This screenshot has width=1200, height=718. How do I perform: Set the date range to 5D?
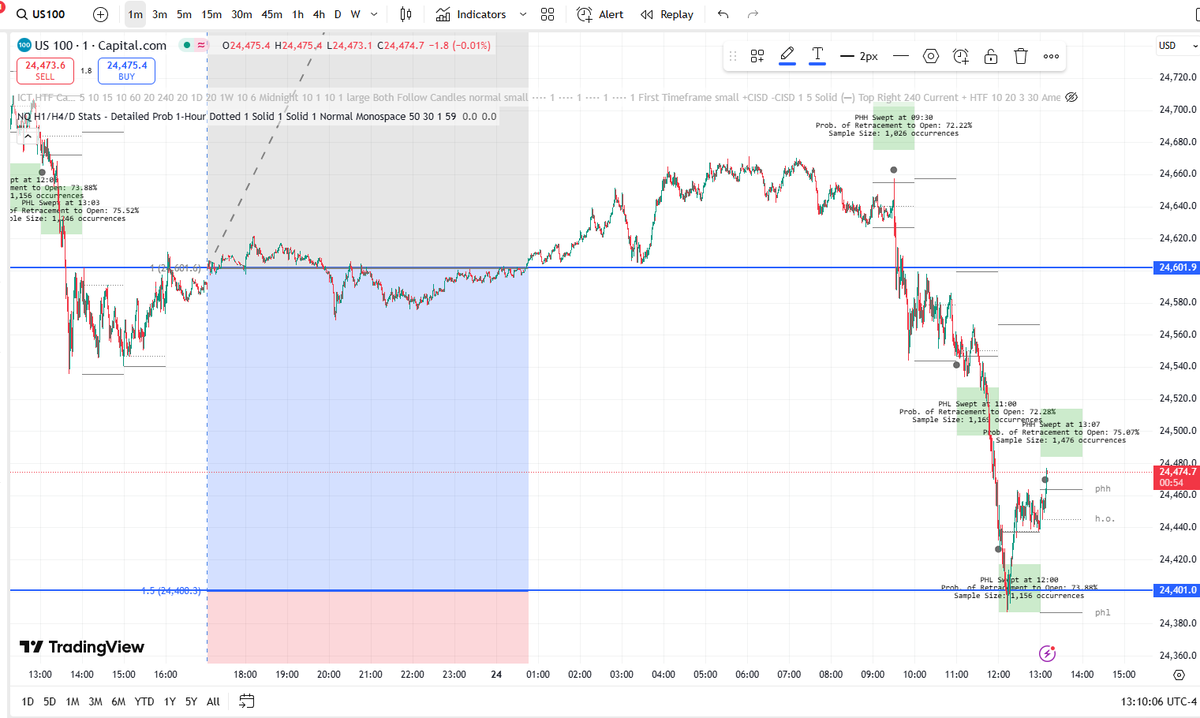(x=50, y=701)
